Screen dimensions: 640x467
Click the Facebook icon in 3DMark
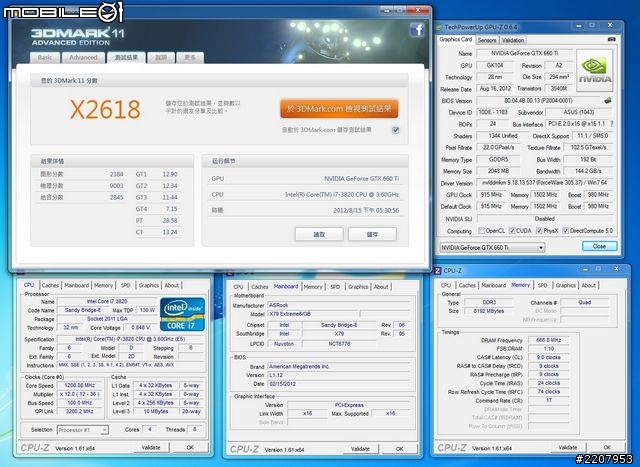(x=417, y=30)
